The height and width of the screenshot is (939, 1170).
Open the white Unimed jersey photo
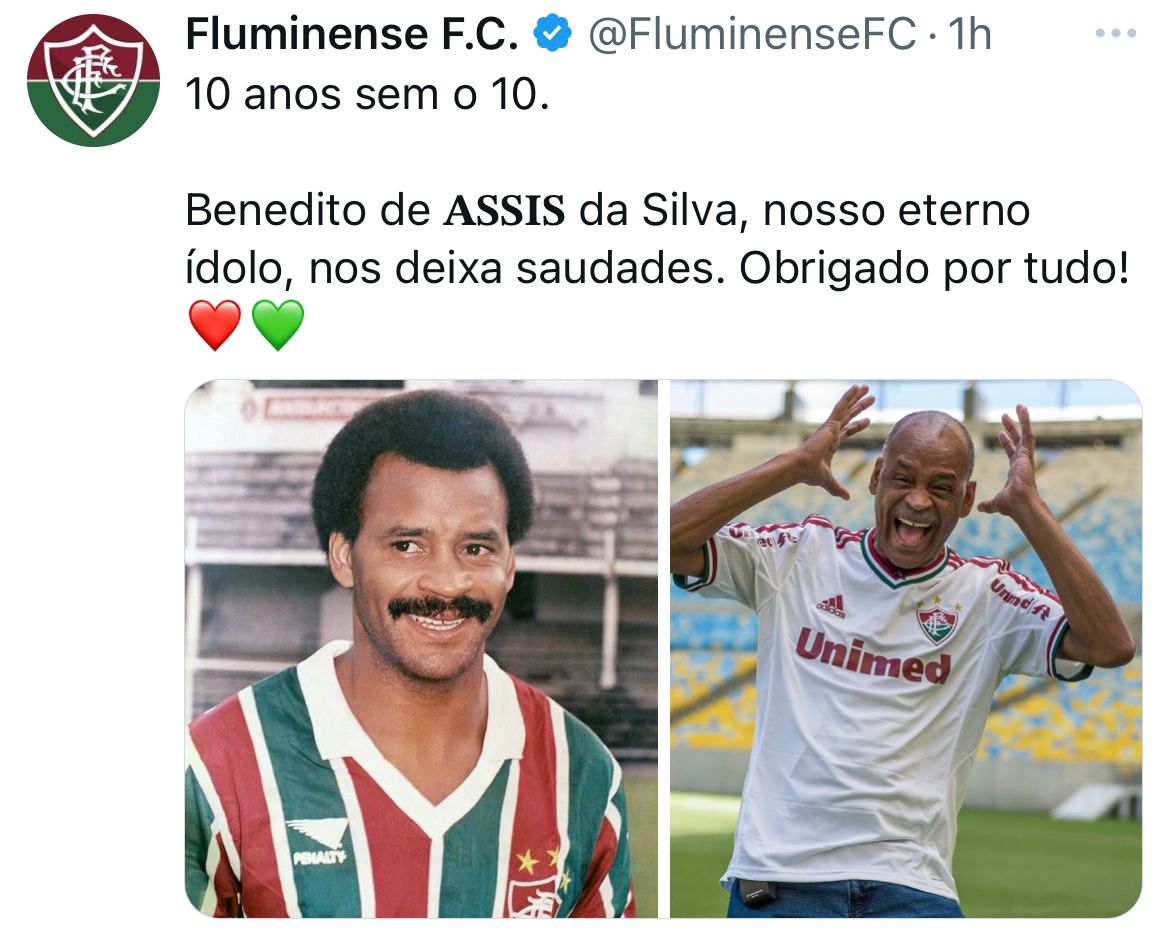[x=906, y=648]
